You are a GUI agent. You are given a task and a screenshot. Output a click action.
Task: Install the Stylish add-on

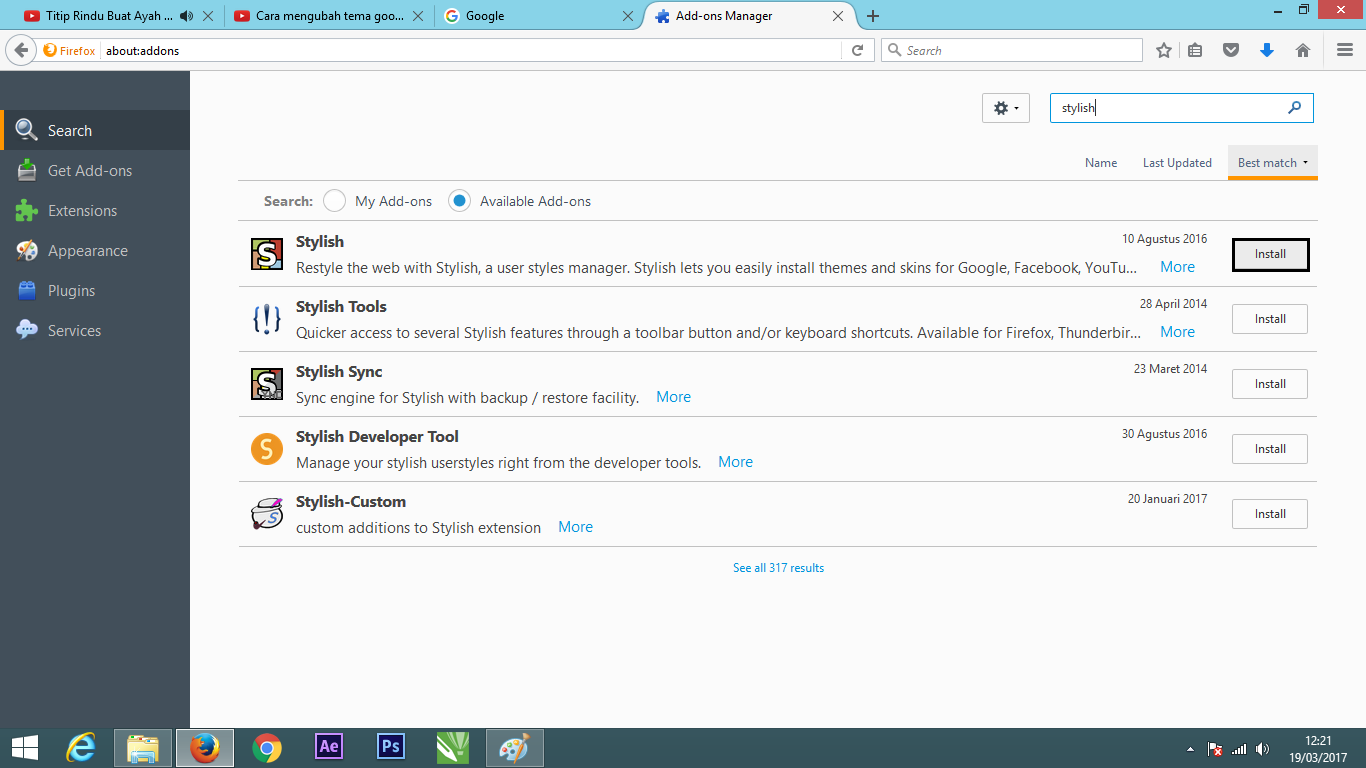click(1270, 254)
